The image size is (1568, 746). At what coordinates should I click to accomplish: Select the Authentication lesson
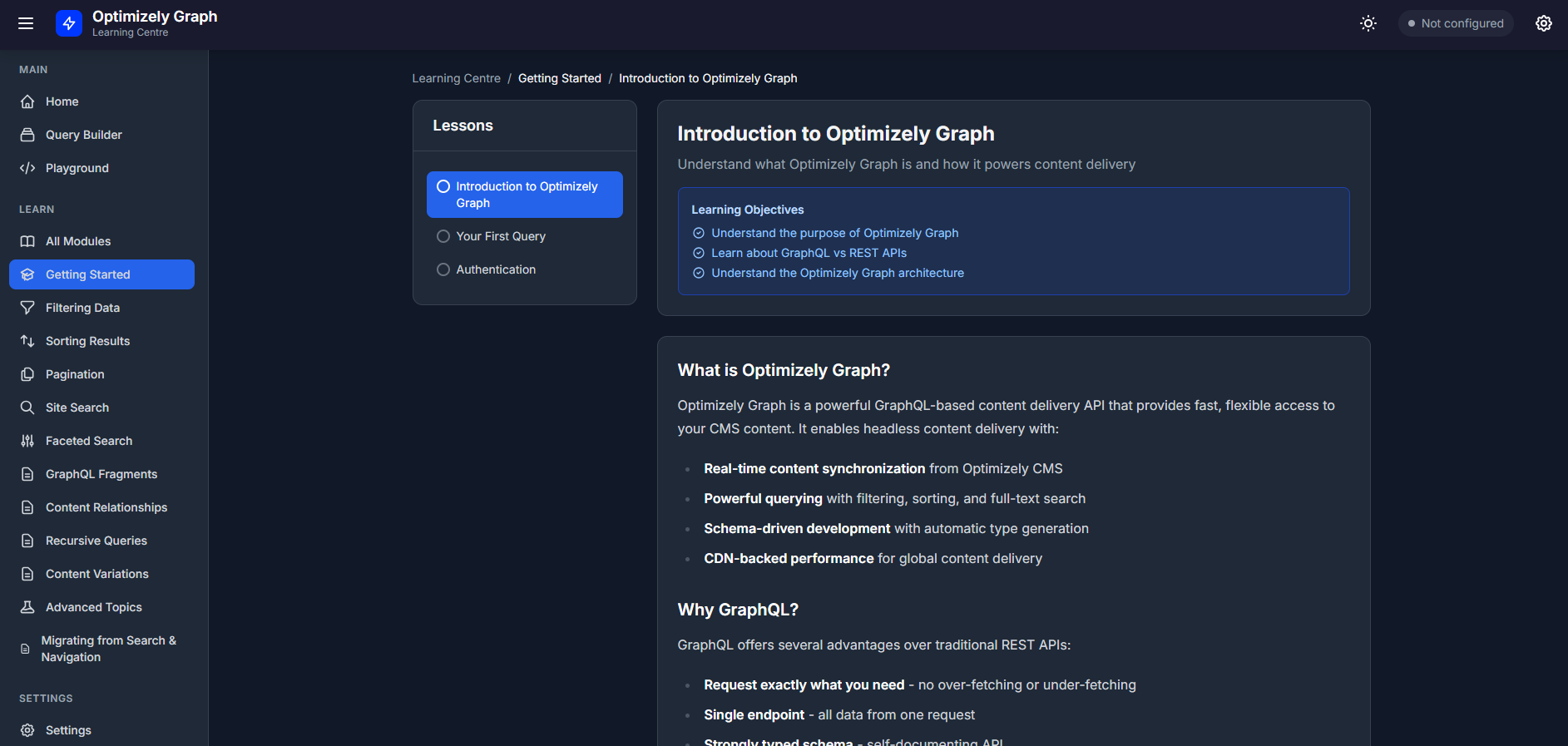tap(495, 269)
